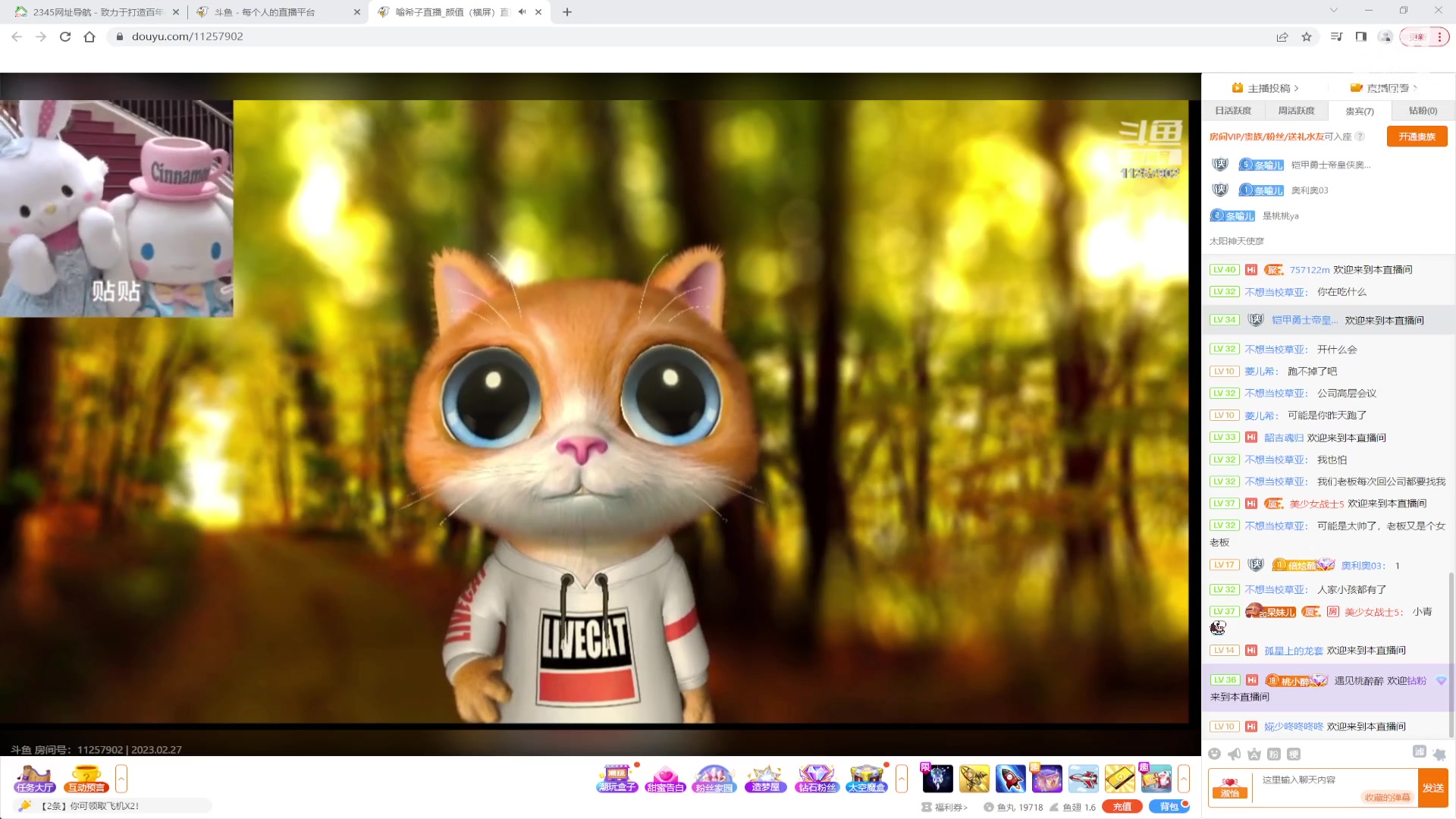The height and width of the screenshot is (819, 1456).
Task: Switch to the 周活跃度 tab
Action: (x=1296, y=111)
